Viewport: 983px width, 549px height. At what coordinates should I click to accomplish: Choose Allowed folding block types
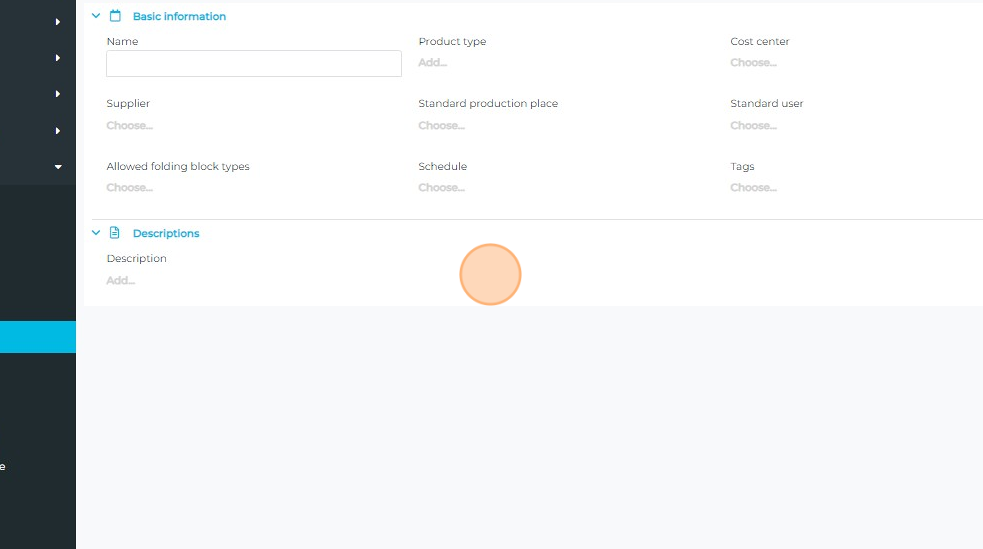point(129,188)
